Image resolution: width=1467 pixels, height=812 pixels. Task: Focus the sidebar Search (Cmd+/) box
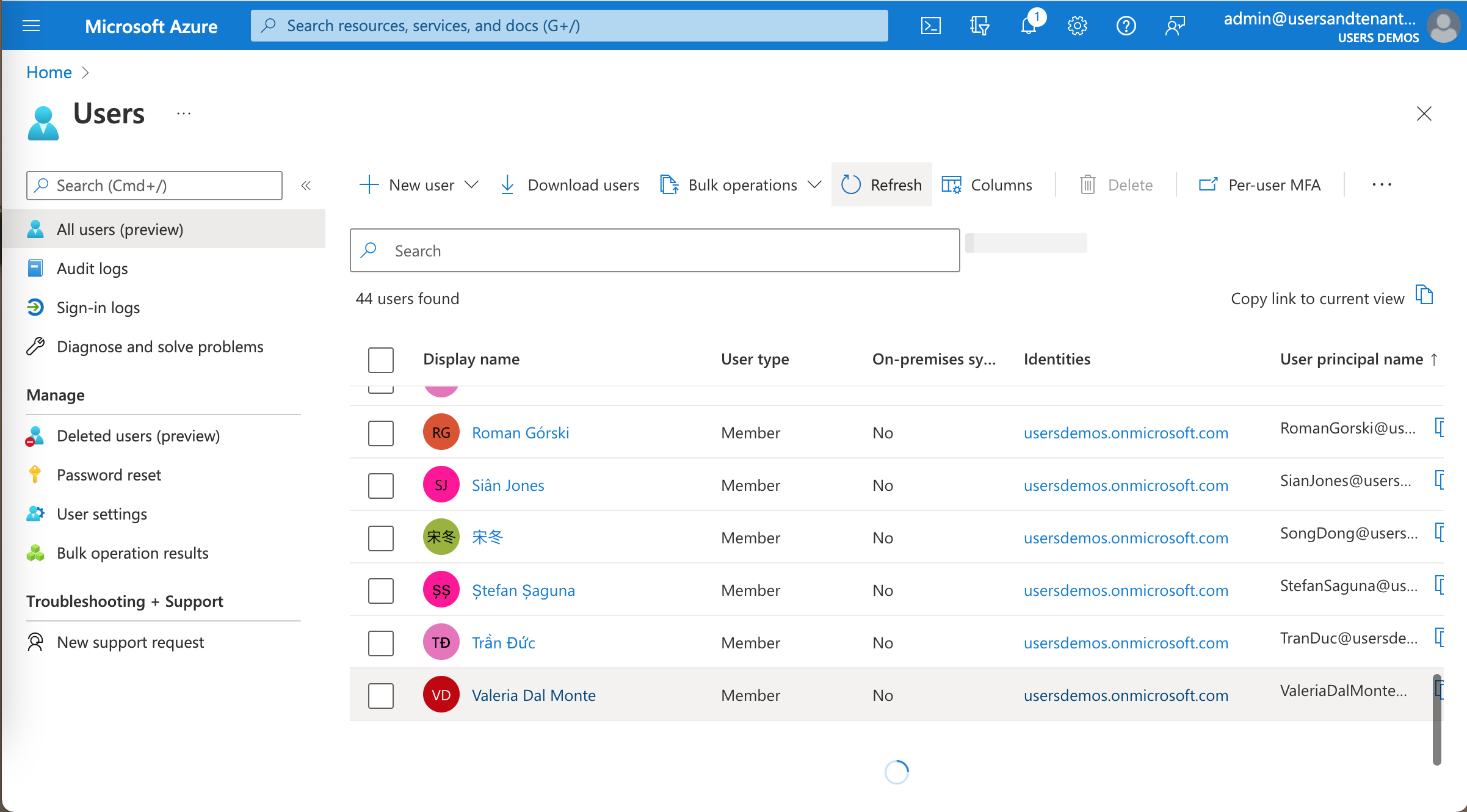(x=154, y=186)
